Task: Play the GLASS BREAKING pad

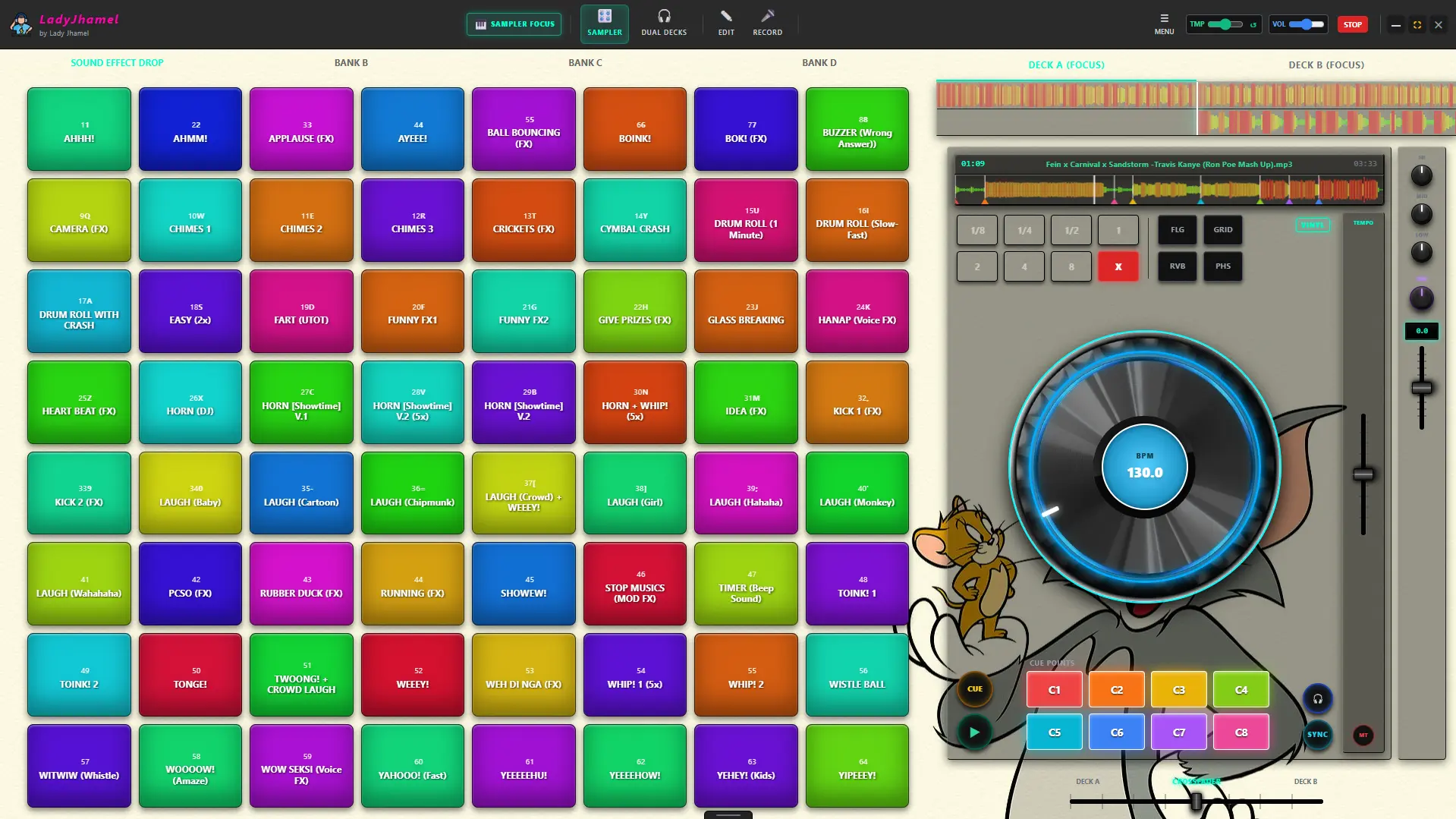Action: pyautogui.click(x=746, y=311)
